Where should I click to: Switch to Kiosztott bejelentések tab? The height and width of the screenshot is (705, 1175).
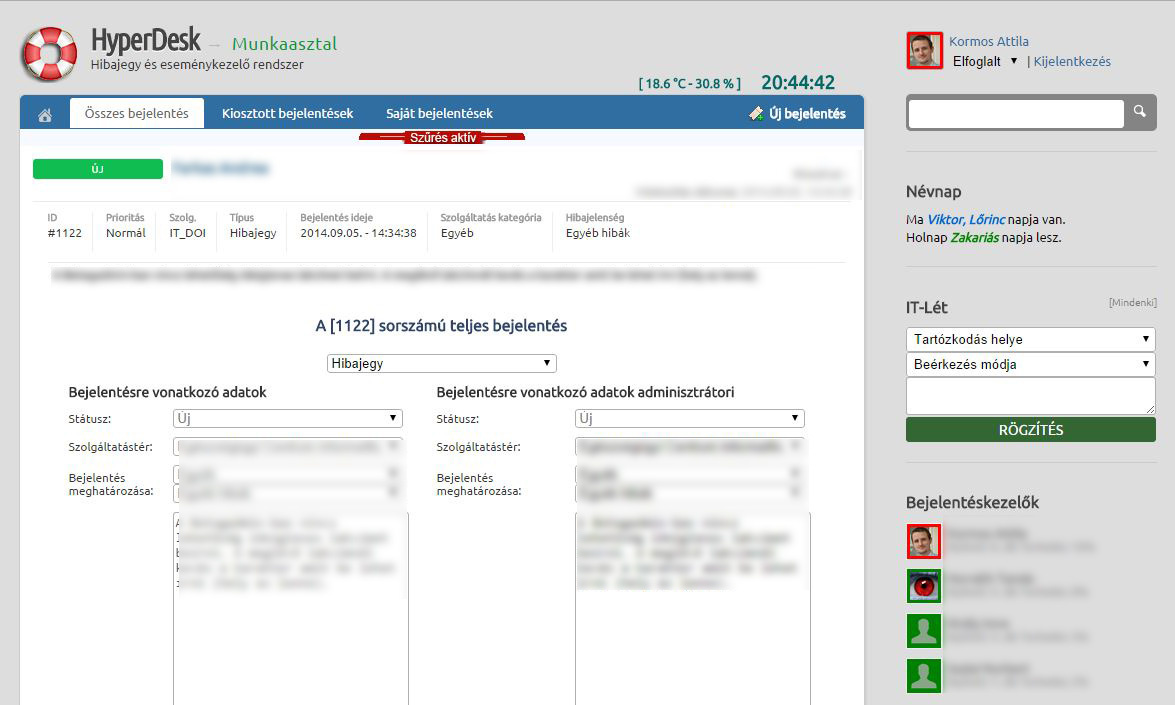[x=287, y=113]
